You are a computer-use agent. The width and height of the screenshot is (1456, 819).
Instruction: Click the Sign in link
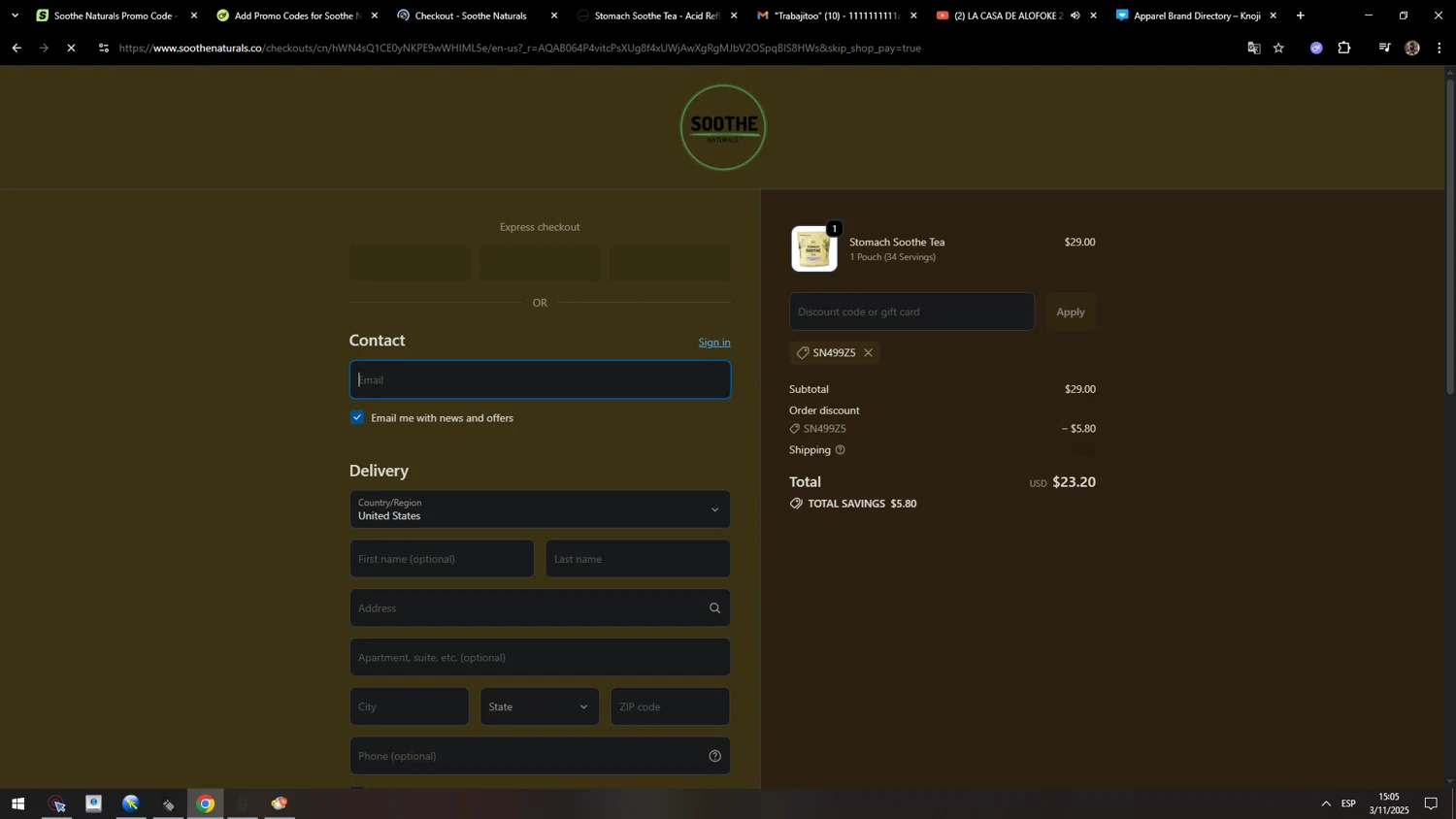click(714, 343)
